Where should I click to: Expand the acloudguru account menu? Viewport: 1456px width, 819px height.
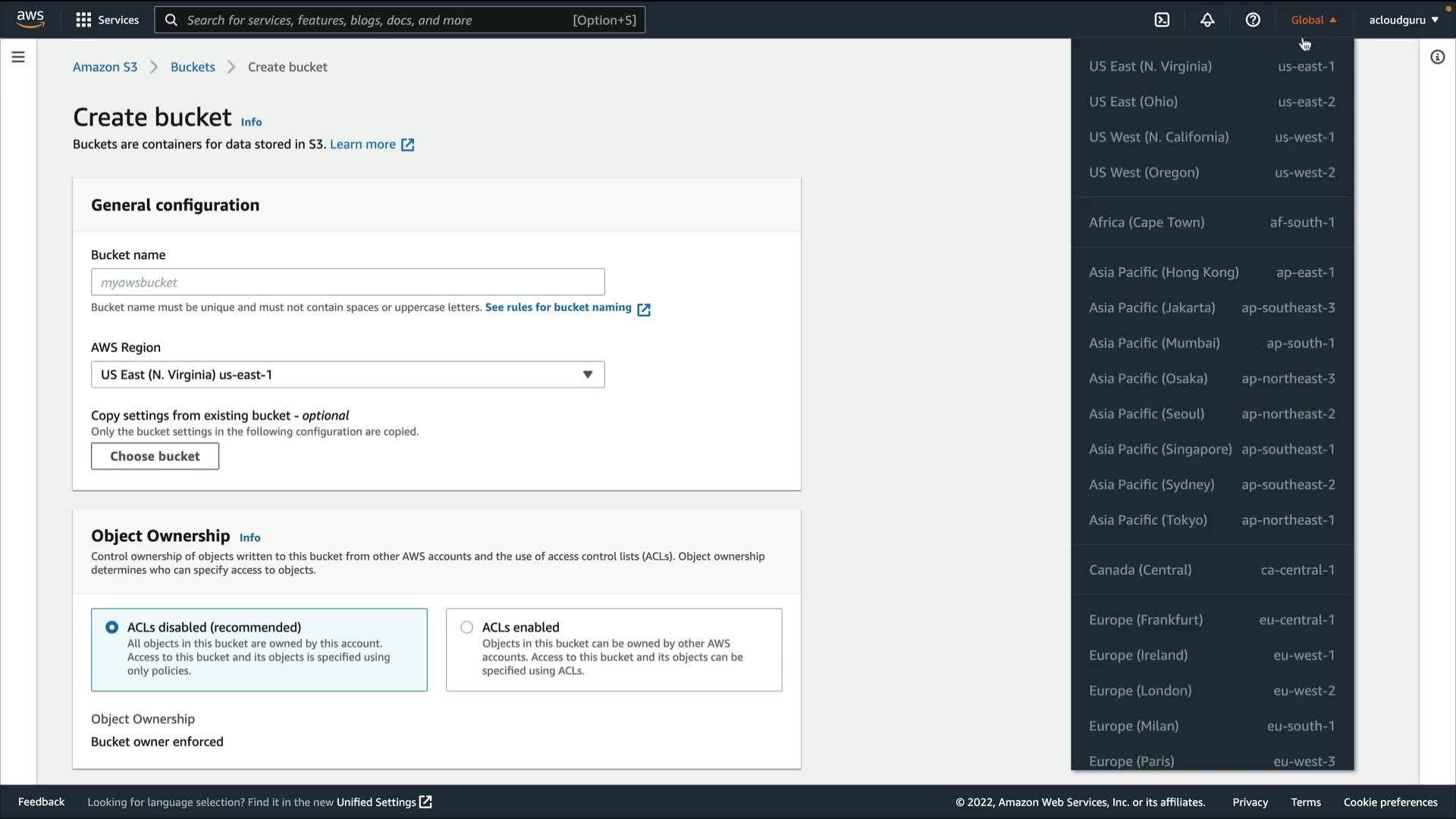[1403, 20]
